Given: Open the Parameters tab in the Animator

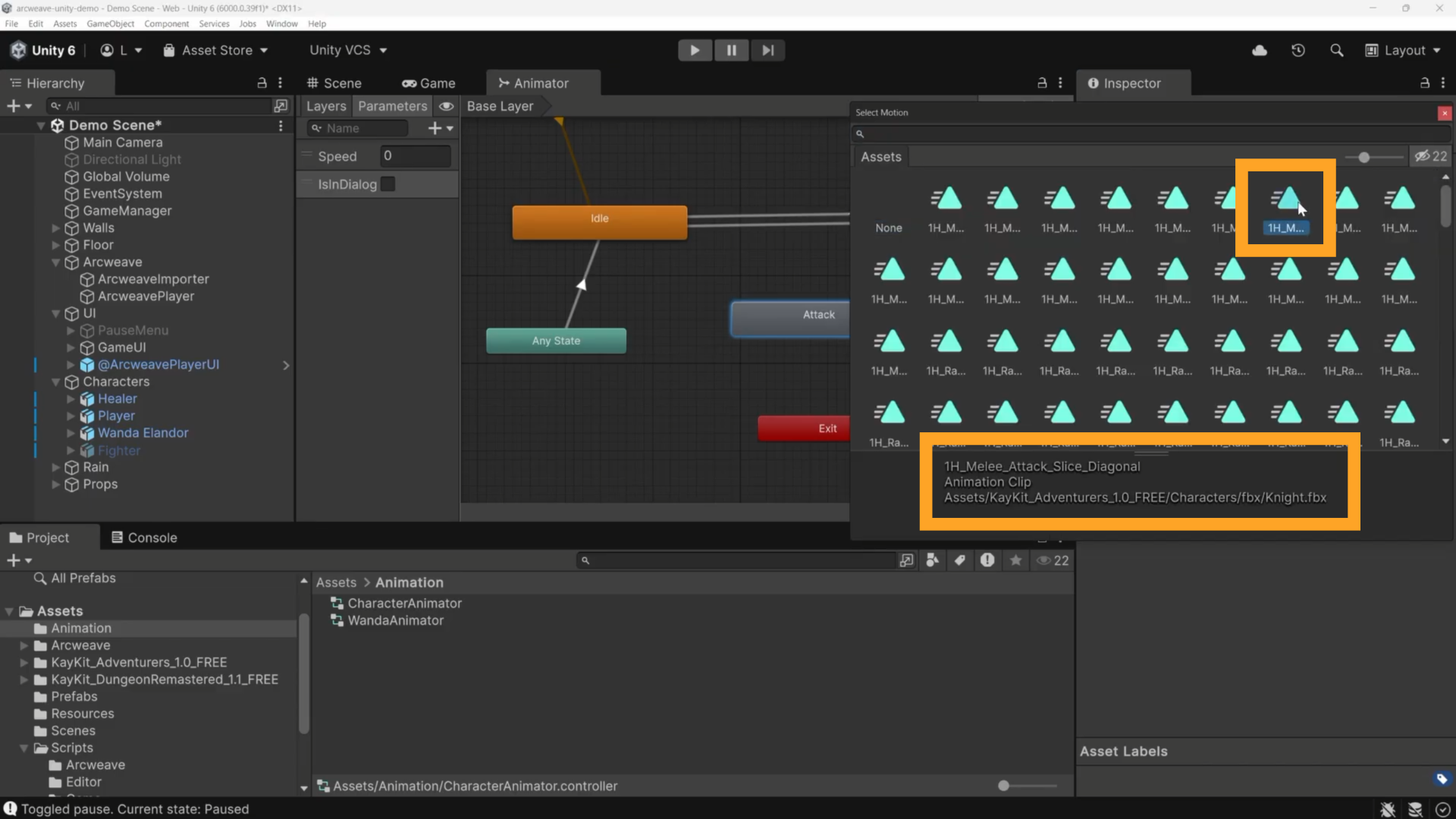Looking at the screenshot, I should coord(393,106).
